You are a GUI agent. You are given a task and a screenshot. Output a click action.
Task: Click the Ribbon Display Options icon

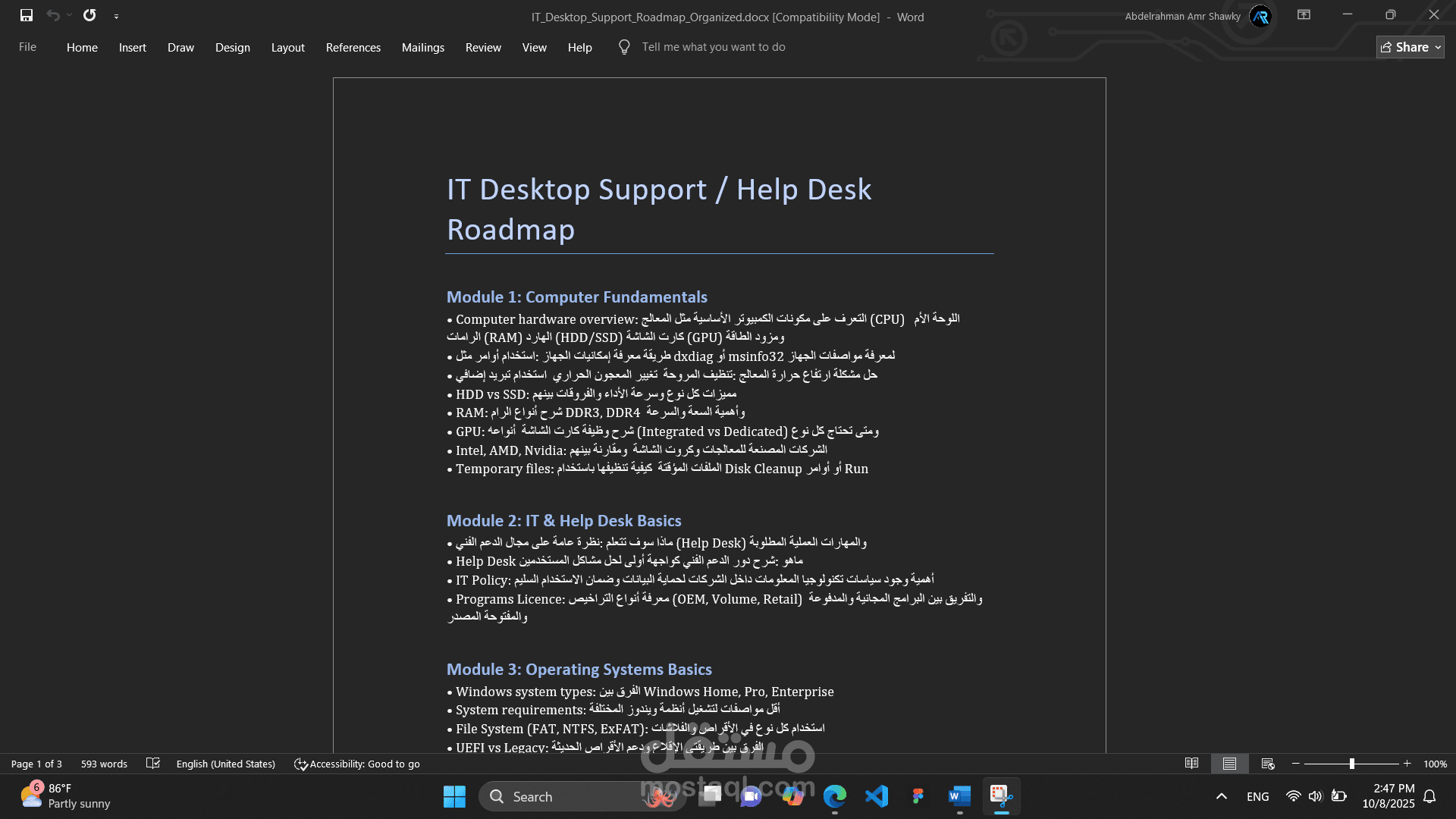[x=1304, y=15]
